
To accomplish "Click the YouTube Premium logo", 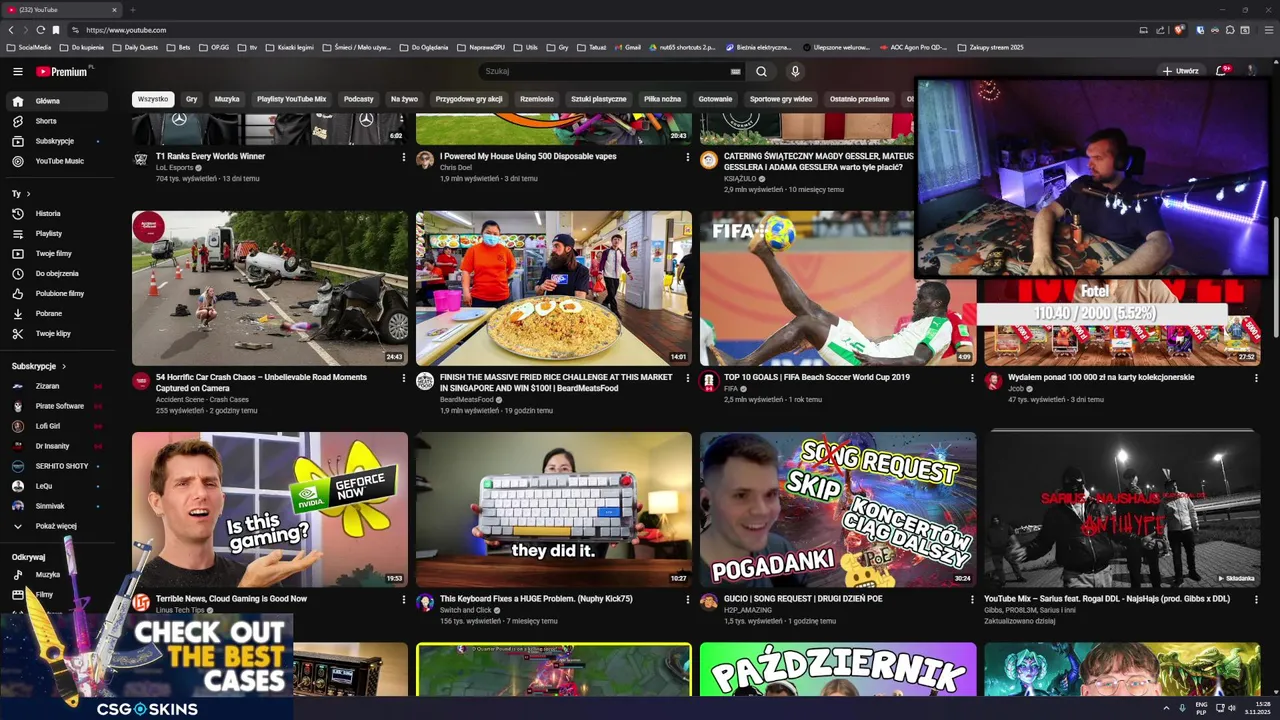I will [63, 72].
